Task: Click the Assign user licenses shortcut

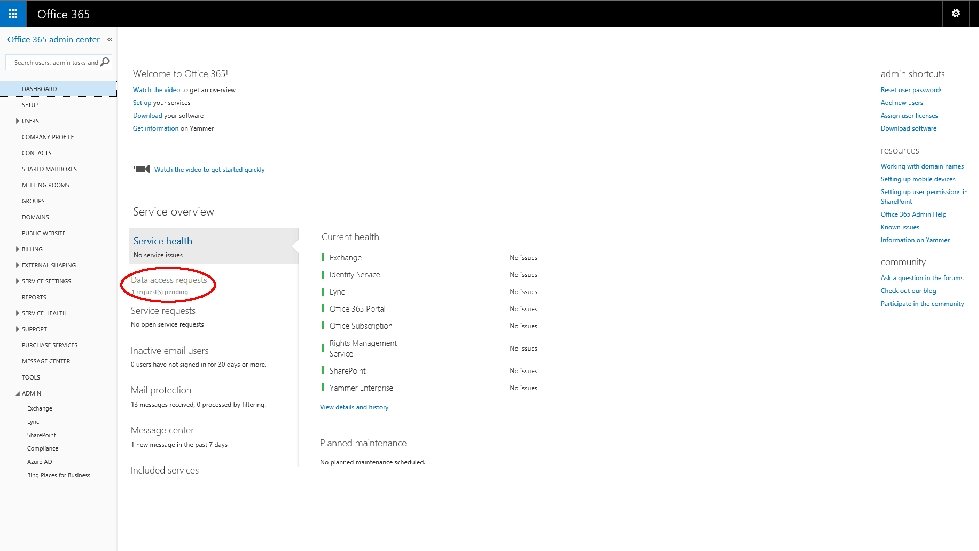Action: pyautogui.click(x=909, y=115)
